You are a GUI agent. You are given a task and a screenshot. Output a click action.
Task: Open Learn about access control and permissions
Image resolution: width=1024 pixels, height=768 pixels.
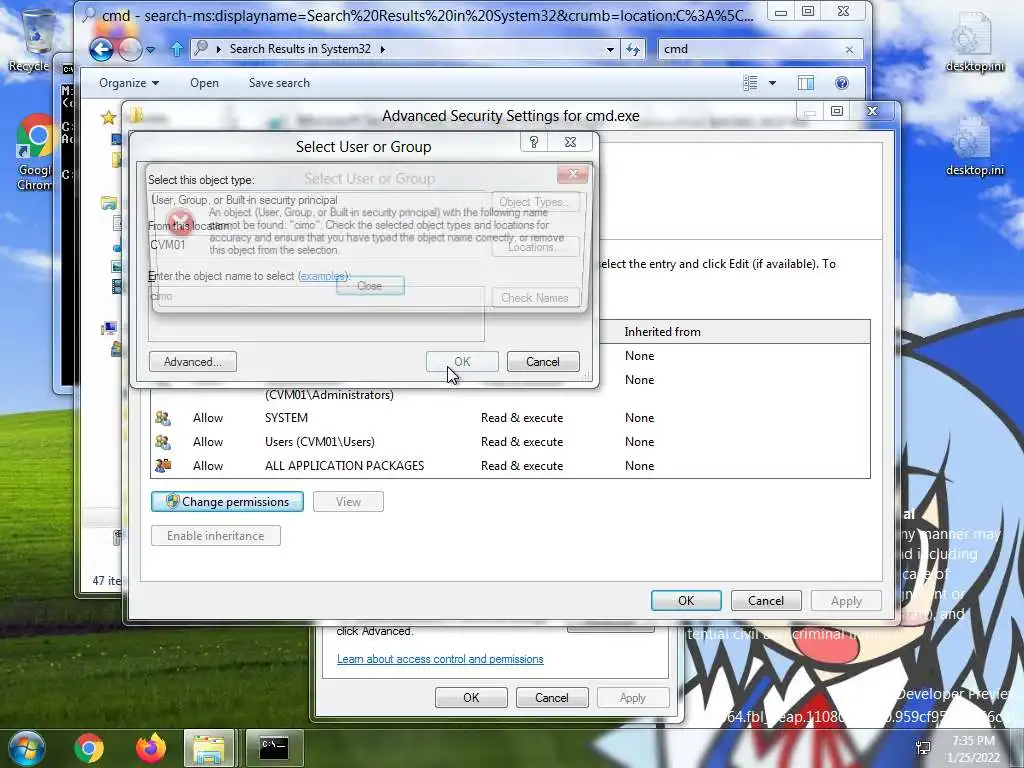(x=440, y=659)
